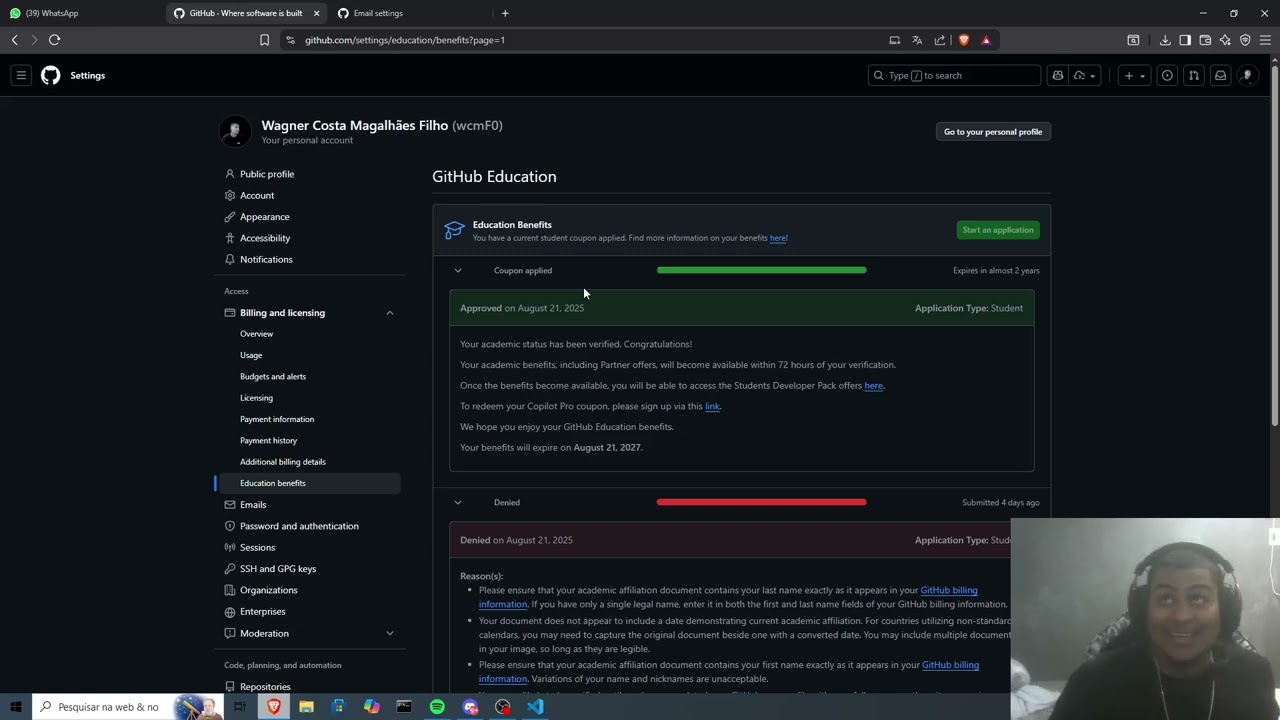
Task: Click the translate page icon in address bar
Action: click(x=917, y=40)
